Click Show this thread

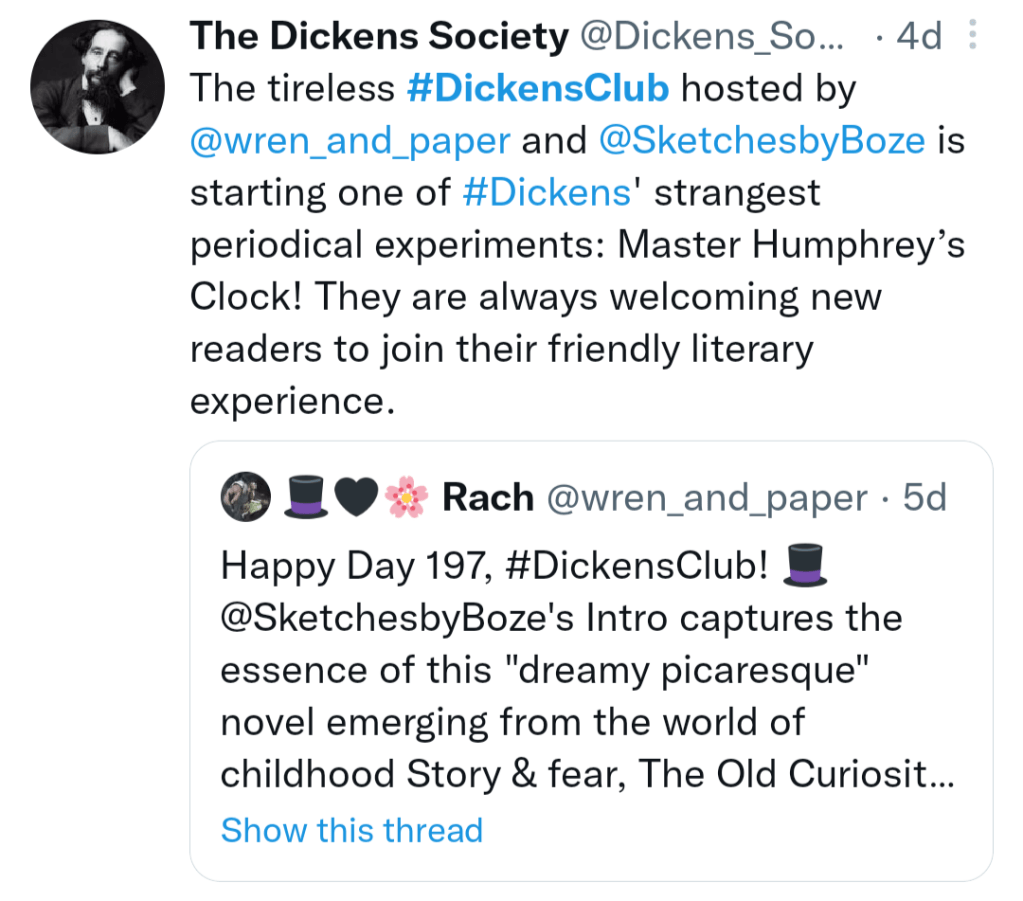click(351, 830)
